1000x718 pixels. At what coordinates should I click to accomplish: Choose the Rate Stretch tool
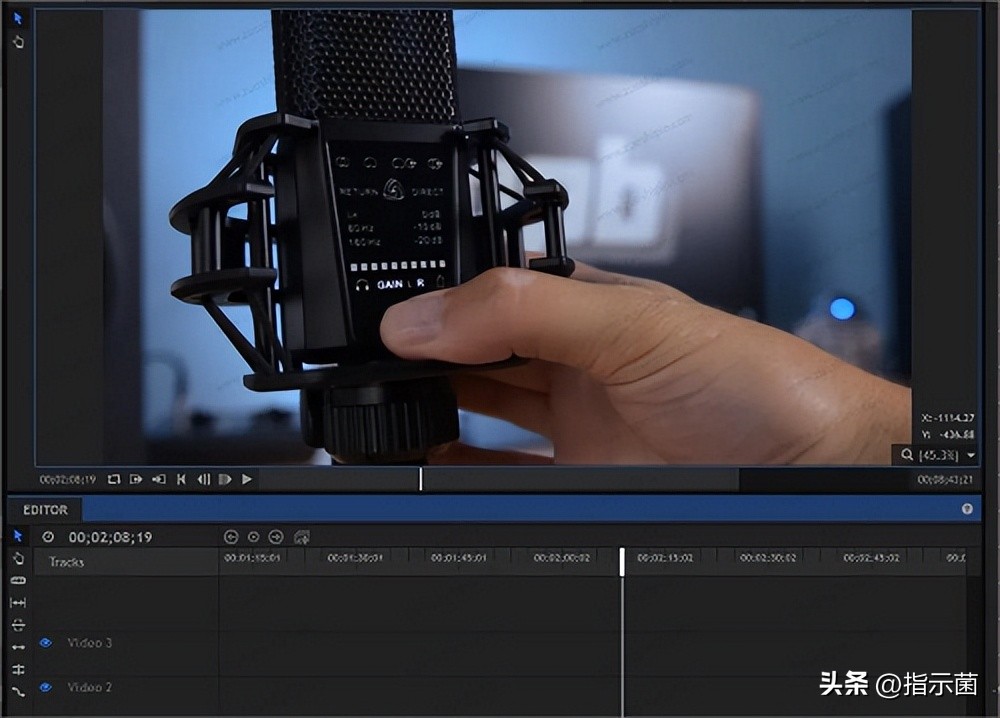[x=18, y=647]
